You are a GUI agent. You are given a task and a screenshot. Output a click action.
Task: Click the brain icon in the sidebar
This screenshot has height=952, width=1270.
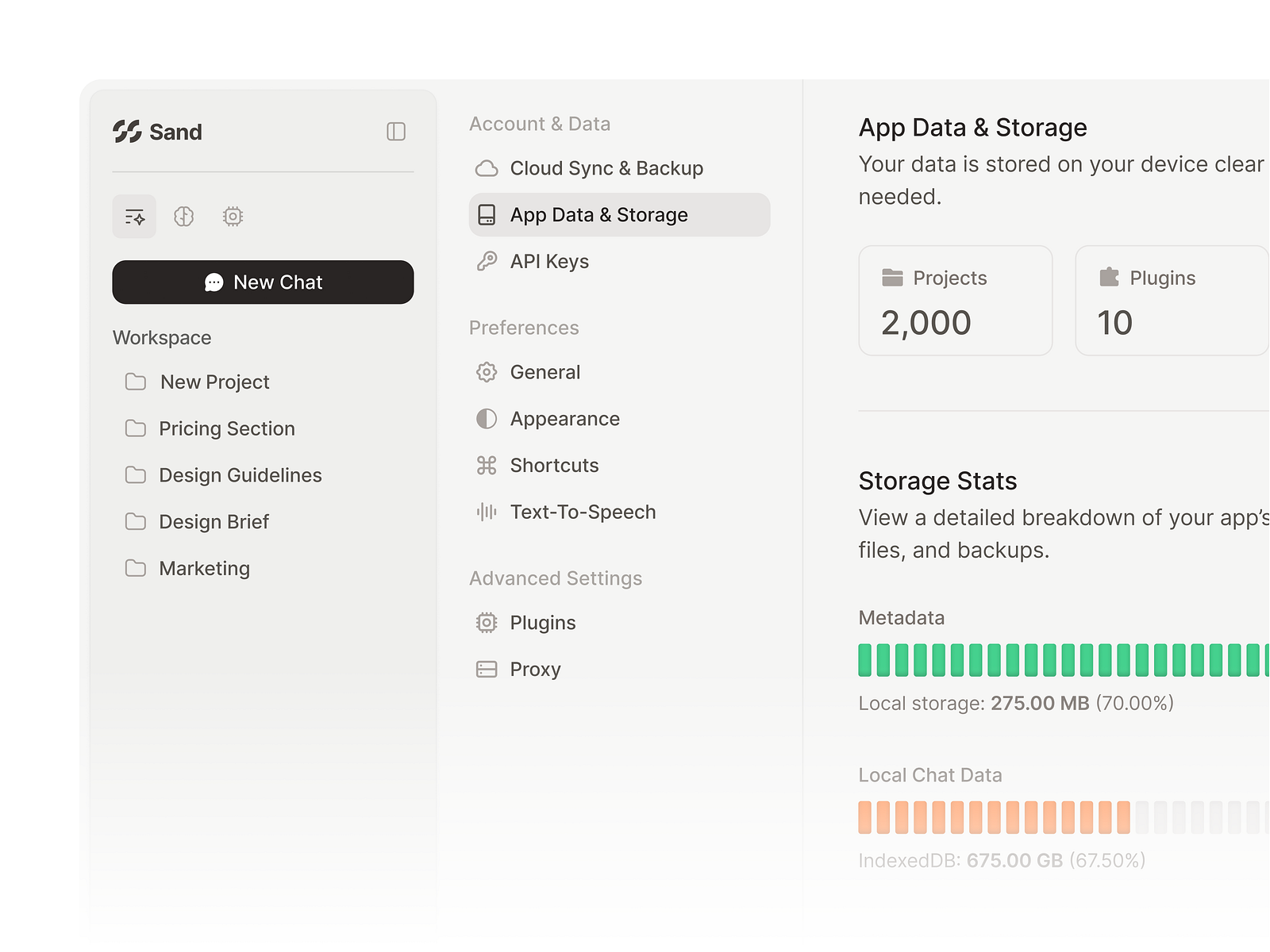(183, 216)
